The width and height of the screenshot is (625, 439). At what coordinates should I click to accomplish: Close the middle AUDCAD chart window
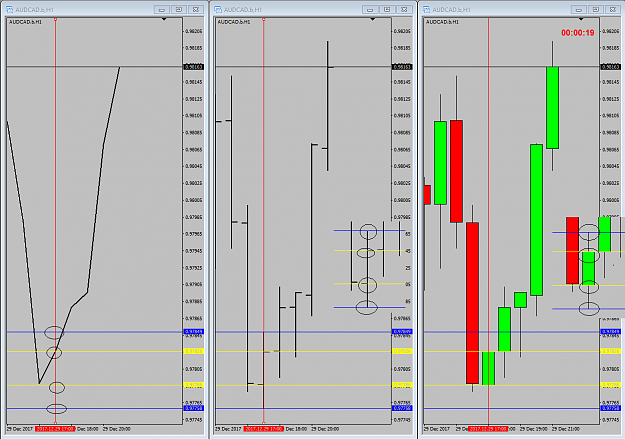pos(404,10)
